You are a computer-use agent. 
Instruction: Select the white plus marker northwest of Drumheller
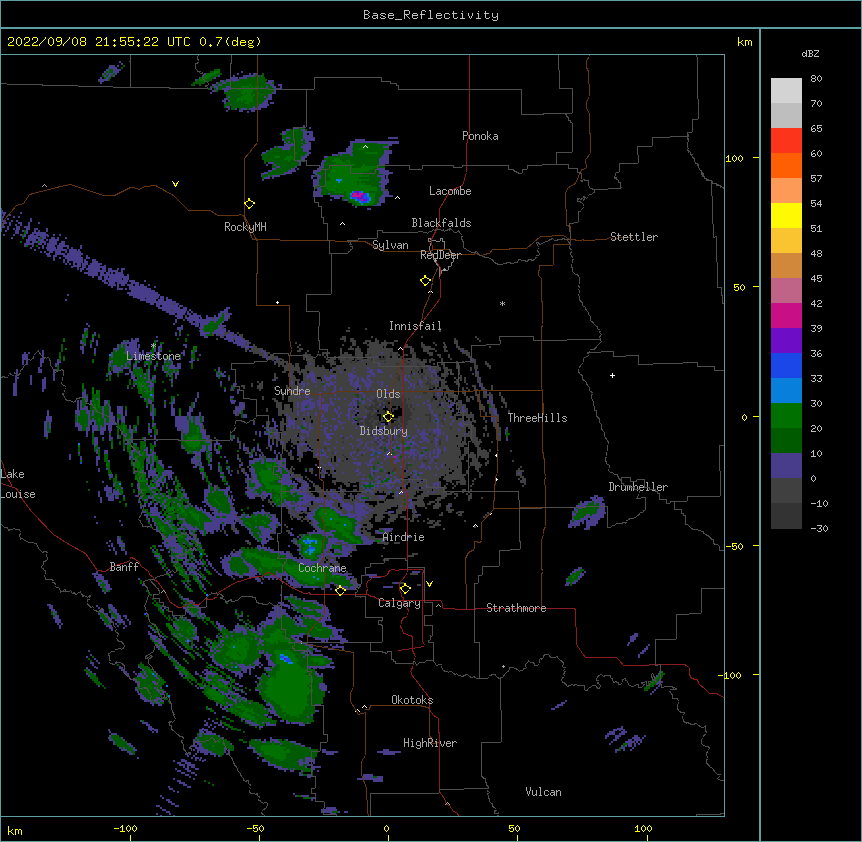(612, 375)
